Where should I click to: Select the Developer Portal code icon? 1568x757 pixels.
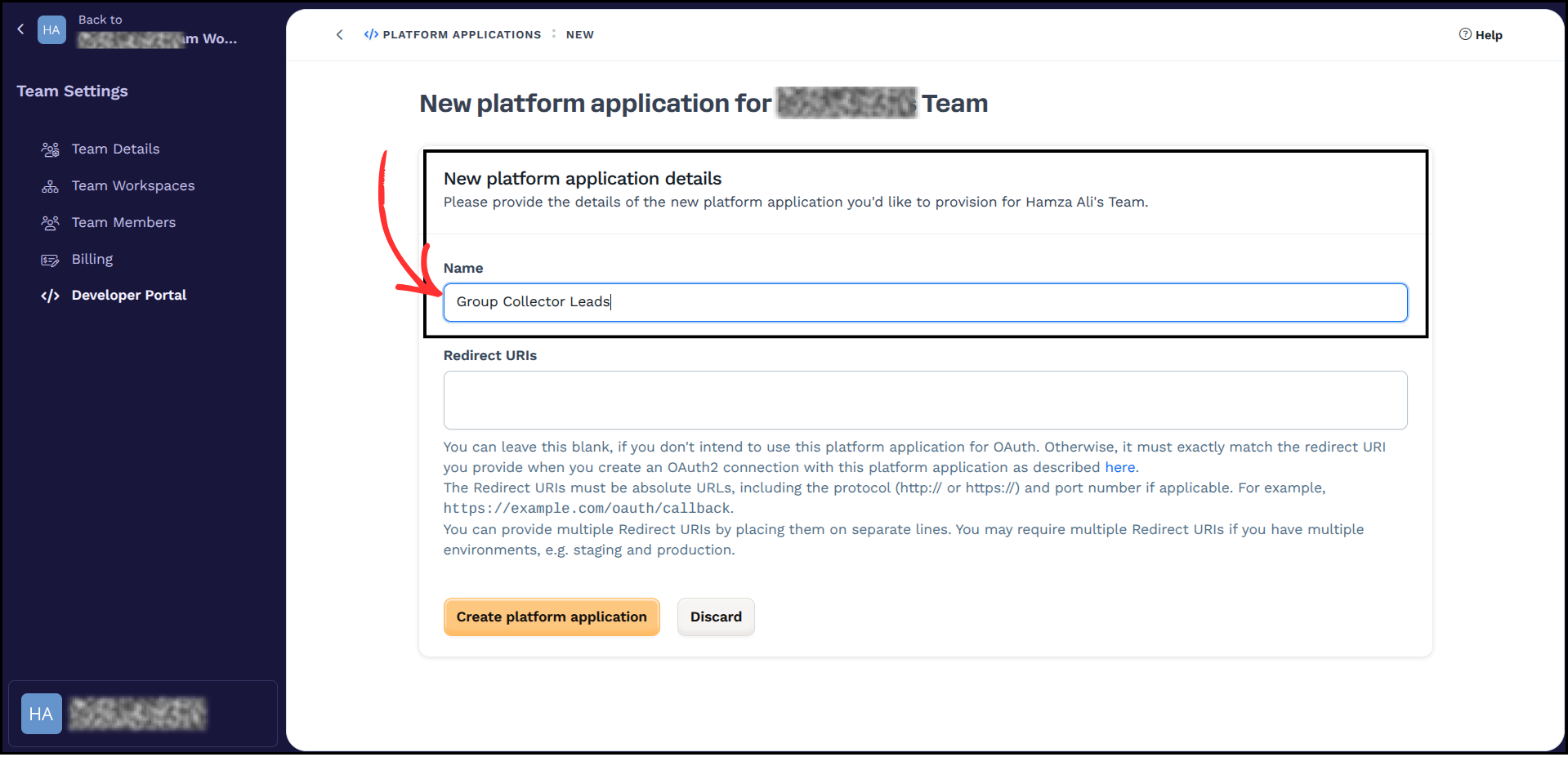(50, 296)
